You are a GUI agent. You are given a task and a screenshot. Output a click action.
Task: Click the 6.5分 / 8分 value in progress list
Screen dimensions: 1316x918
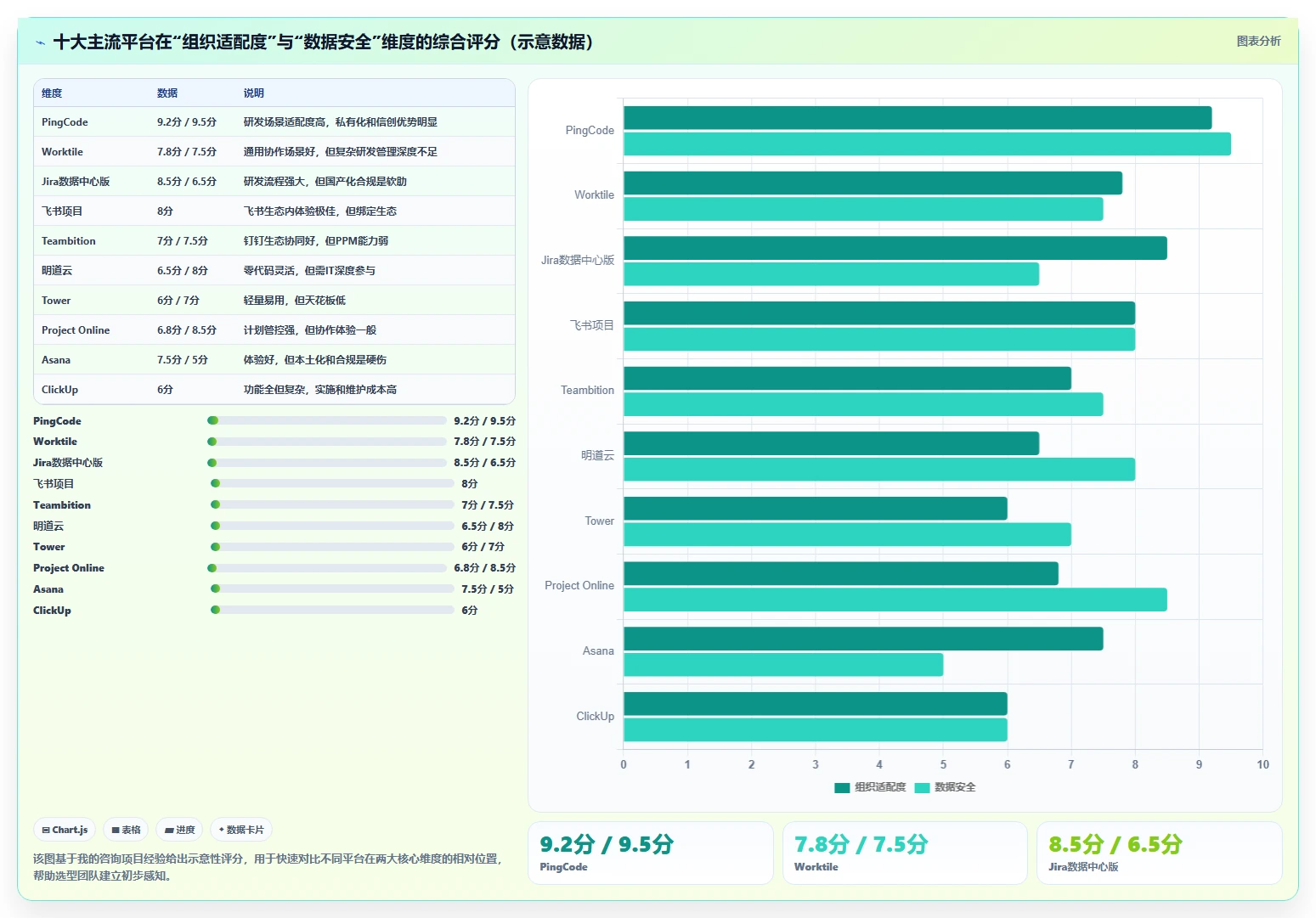(488, 527)
